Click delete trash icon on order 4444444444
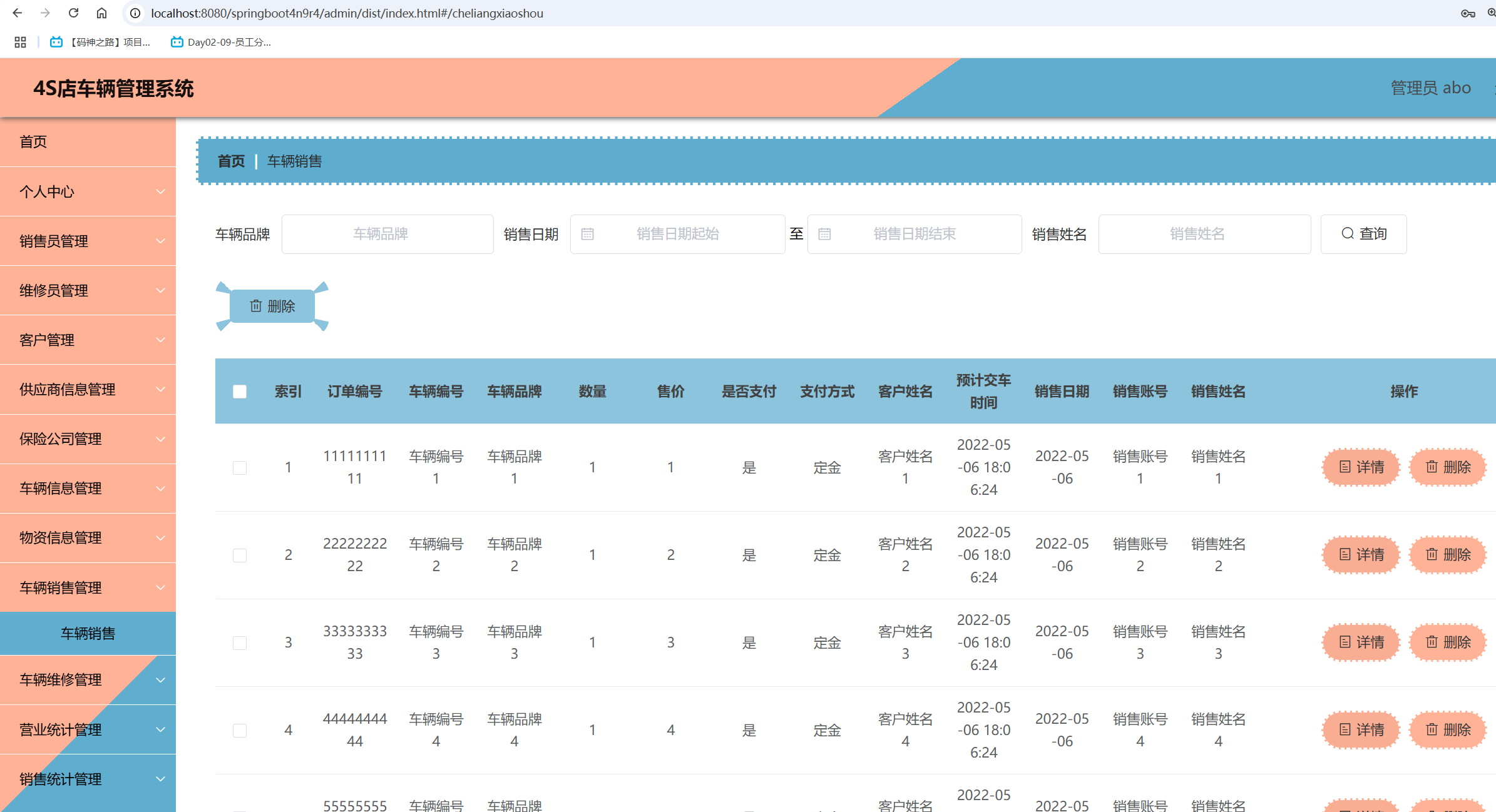This screenshot has height=812, width=1496. click(x=1430, y=729)
